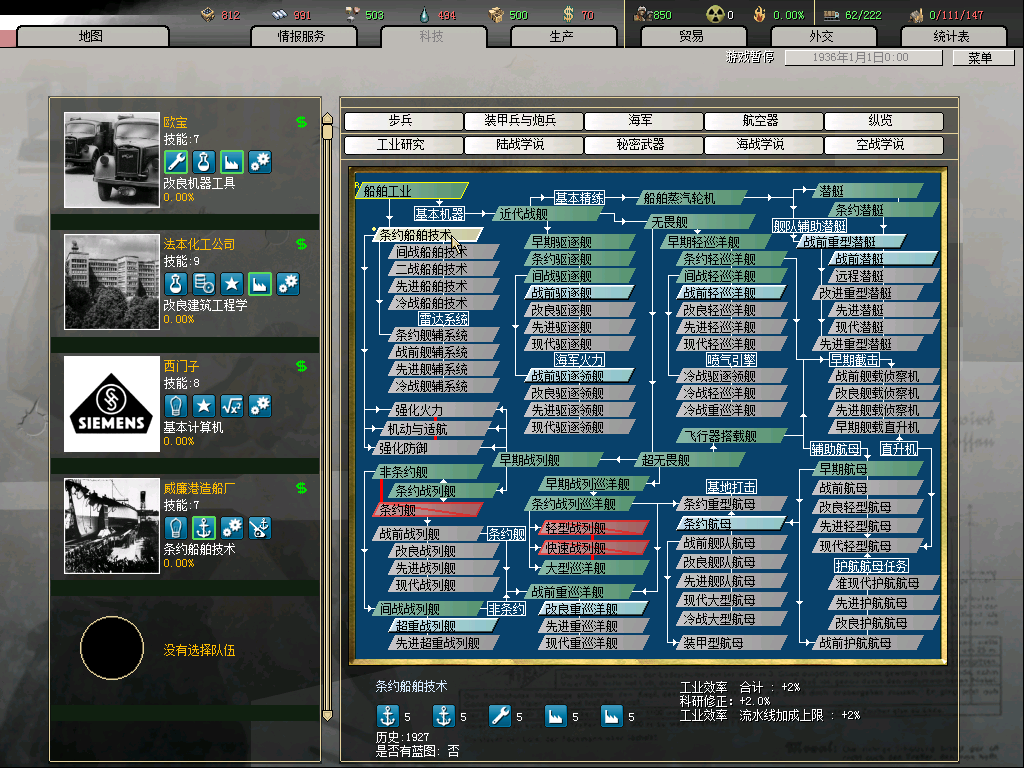This screenshot has width=1024, height=768.
Task: Click the star icon in the 法本化工公司 row
Action: 232,284
